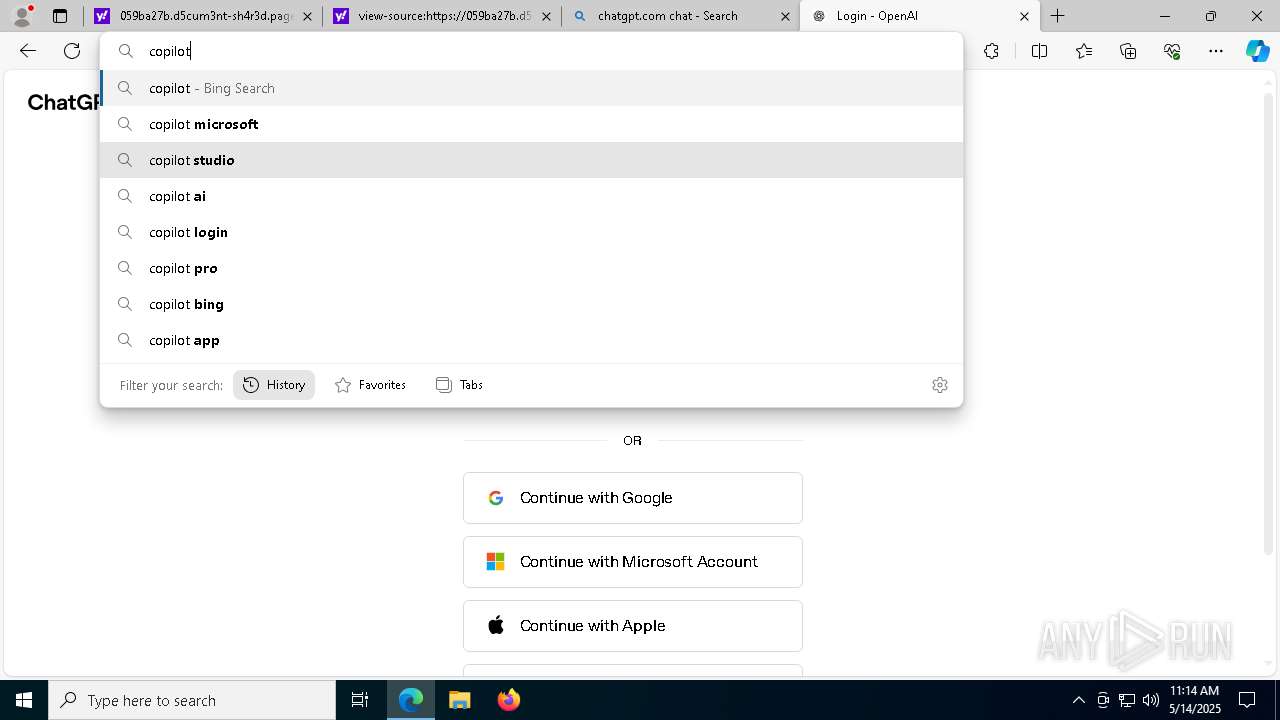Launch Firefox from the taskbar
This screenshot has height=720, width=1280.
[508, 700]
